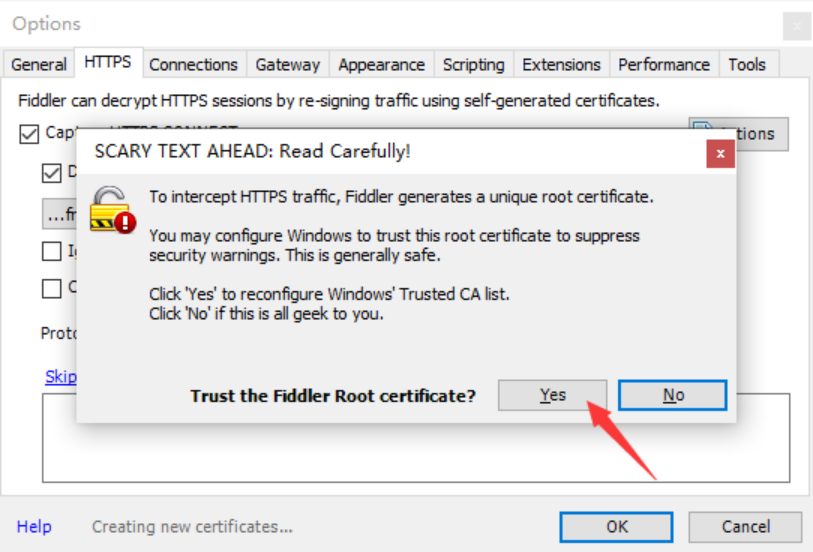The width and height of the screenshot is (813, 552).
Task: Open the '...fr' processes dropdown
Action: 60,213
